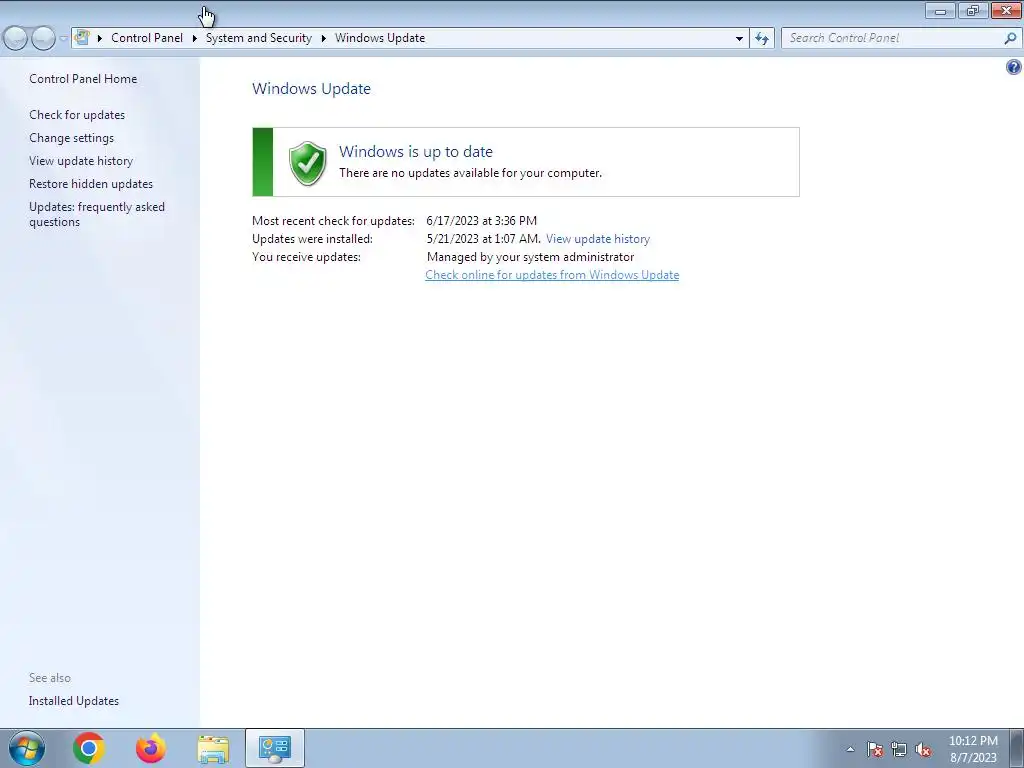Expand the root arrow before Control Panel

100,39
